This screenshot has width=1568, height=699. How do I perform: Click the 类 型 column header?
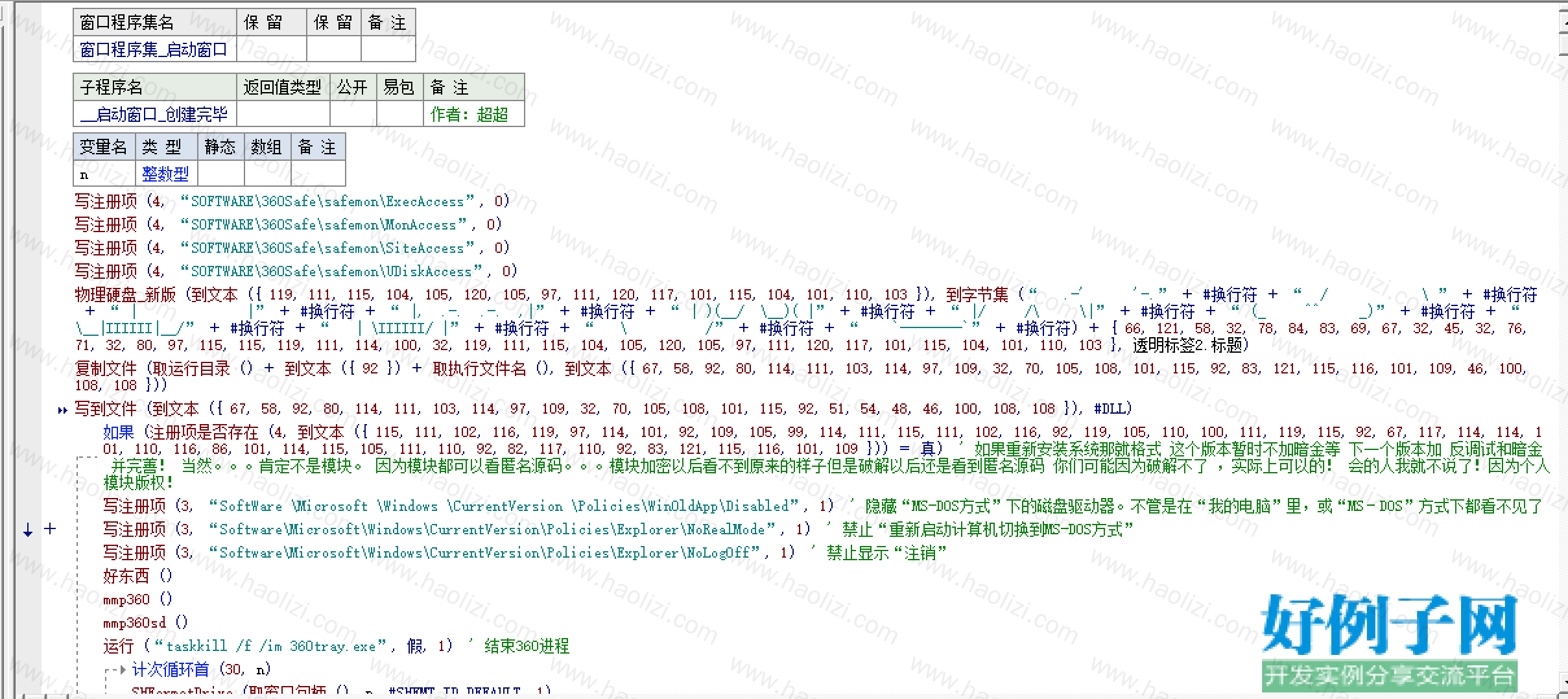(x=166, y=147)
